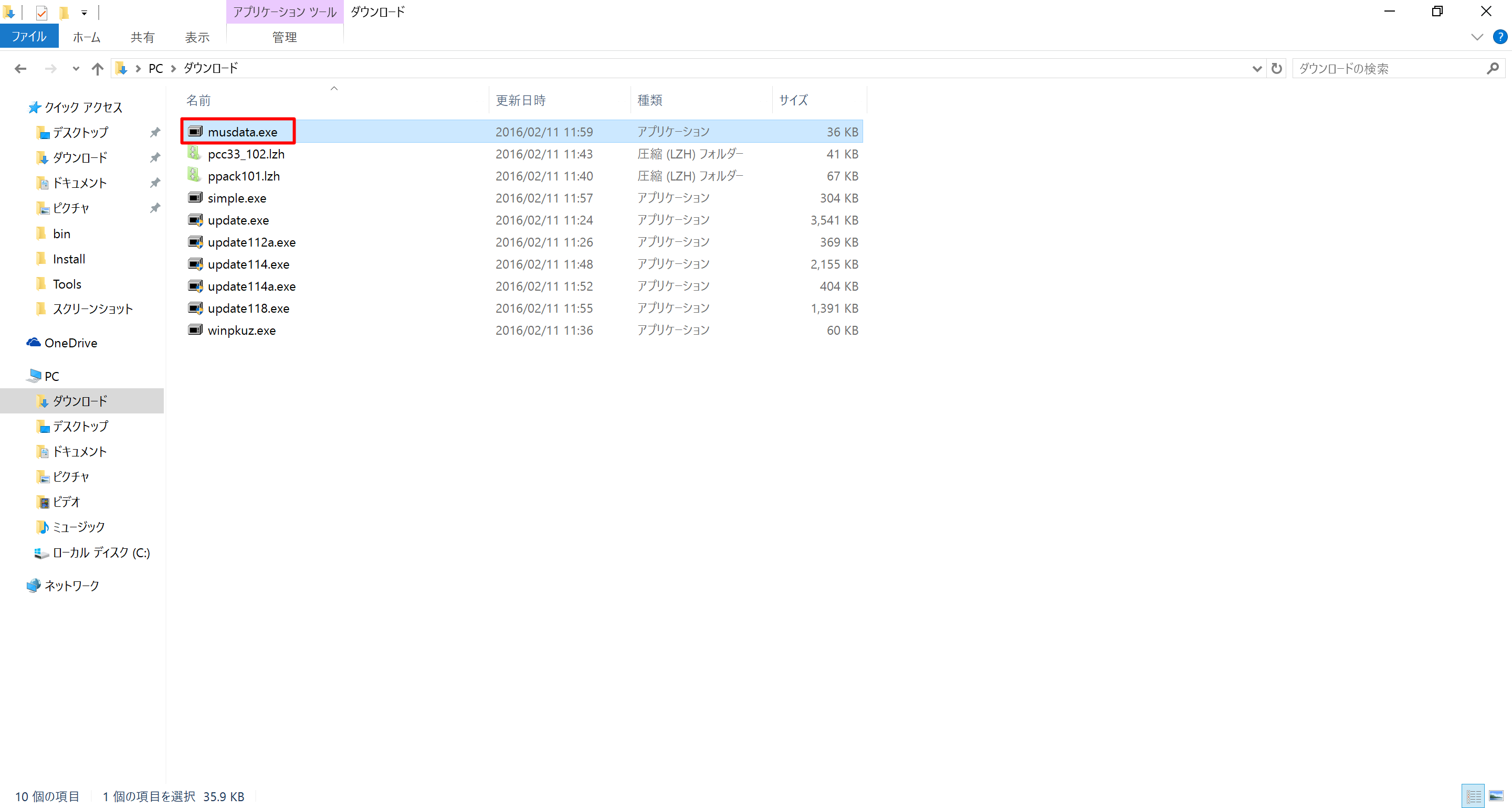Open the ピクチャ folder under PC
Screen dimensions: 1512x808
(71, 476)
